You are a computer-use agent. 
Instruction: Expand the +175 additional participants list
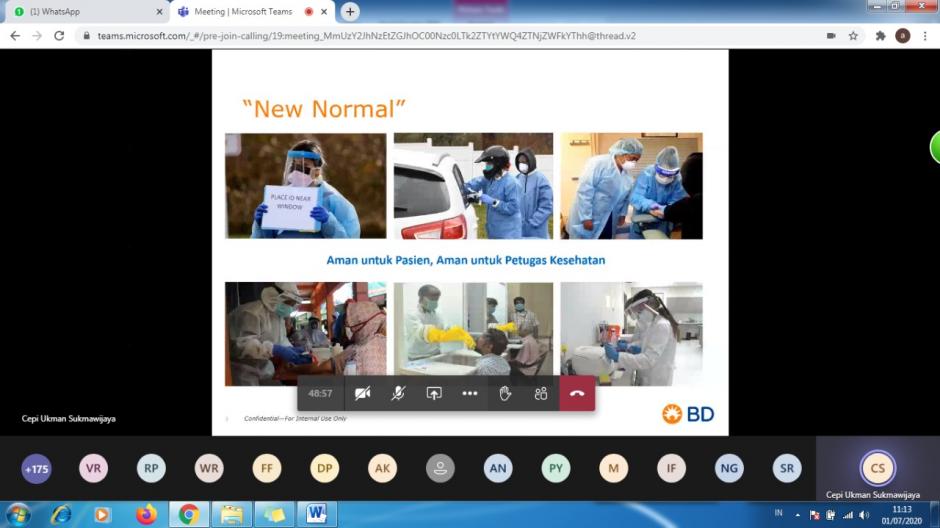(x=36, y=468)
